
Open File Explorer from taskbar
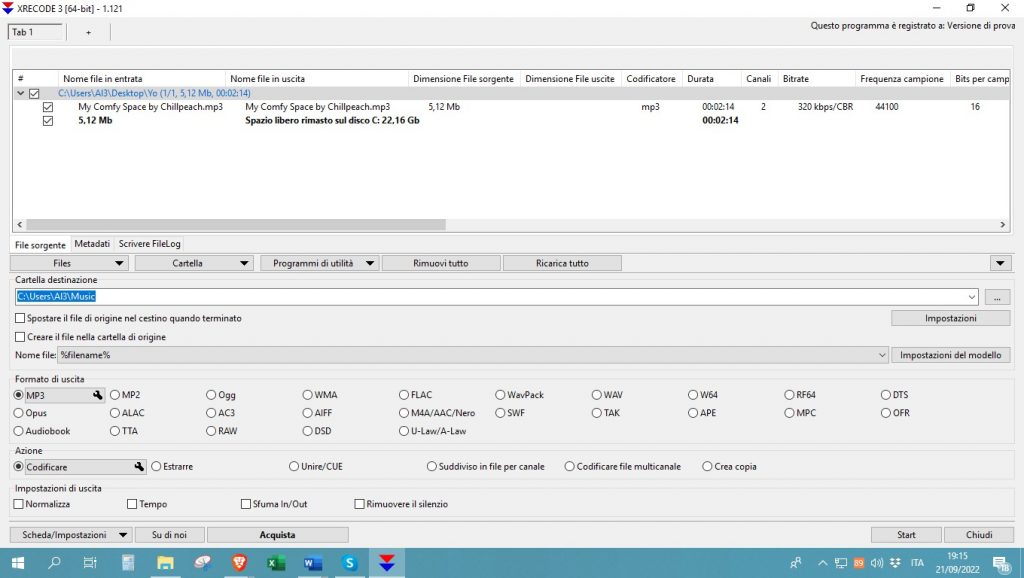coord(165,563)
